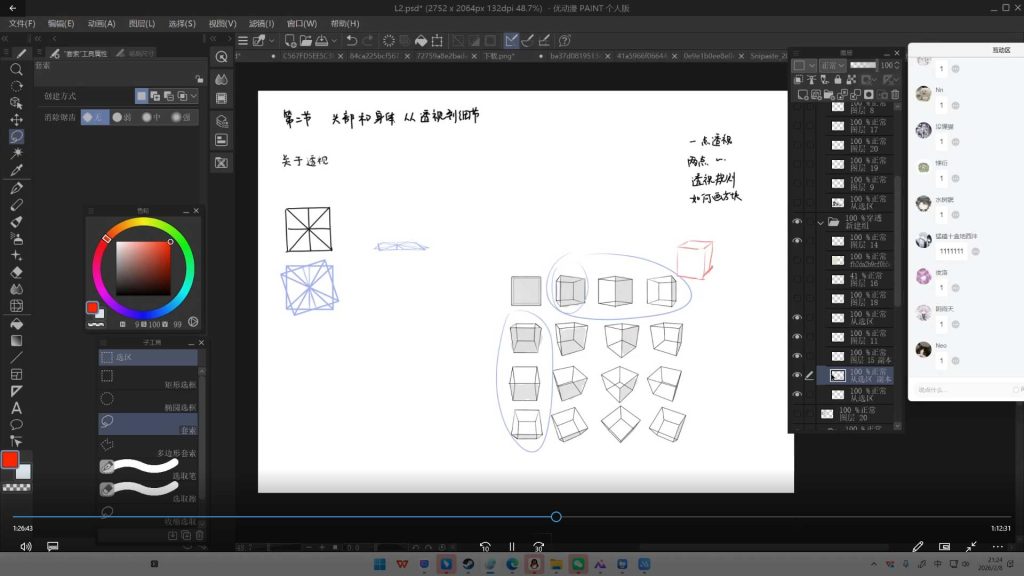Click the Redo icon in command bar
This screenshot has width=1024, height=576.
[366, 40]
